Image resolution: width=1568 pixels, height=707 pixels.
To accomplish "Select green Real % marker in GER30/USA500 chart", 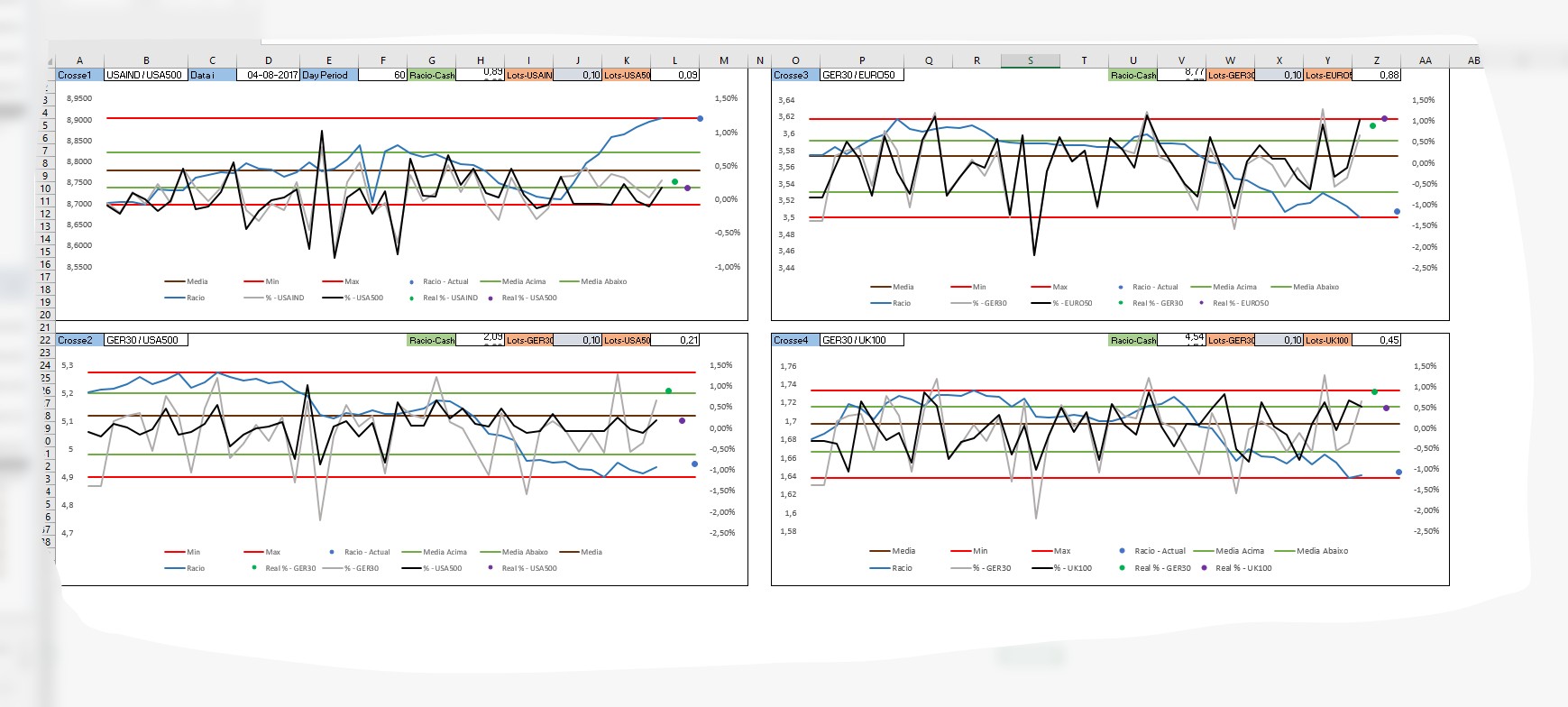I will [668, 391].
